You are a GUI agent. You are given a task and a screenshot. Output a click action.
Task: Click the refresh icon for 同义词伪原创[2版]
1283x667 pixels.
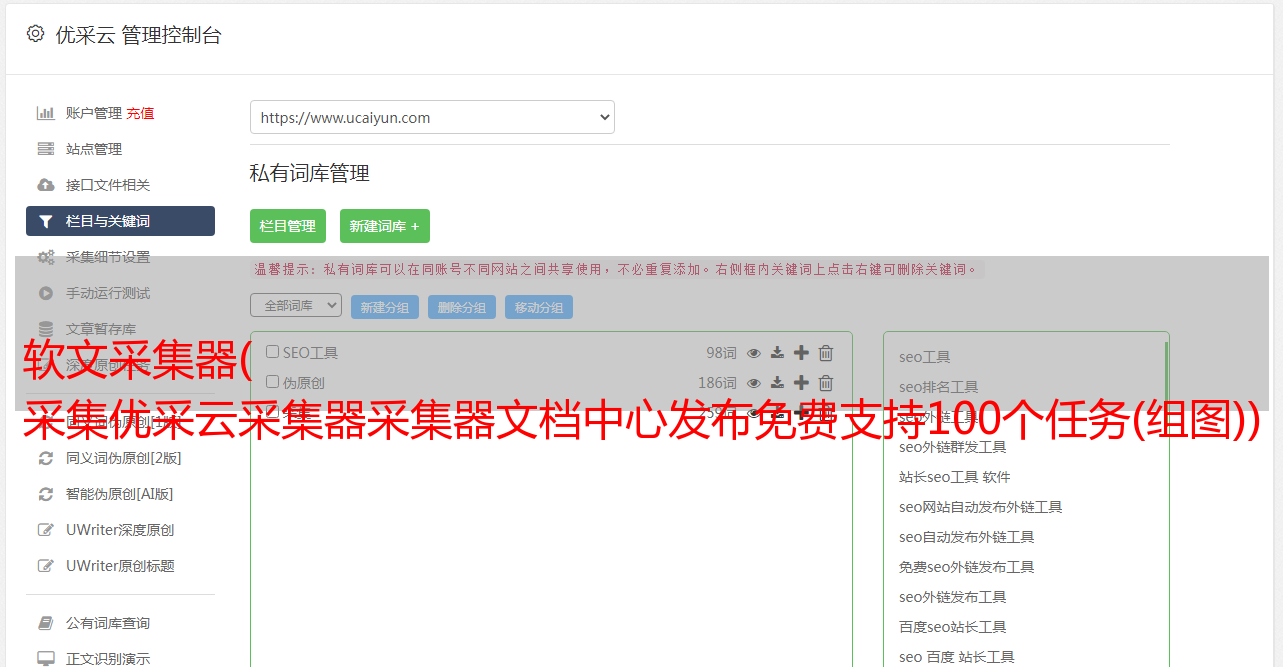tap(46, 458)
